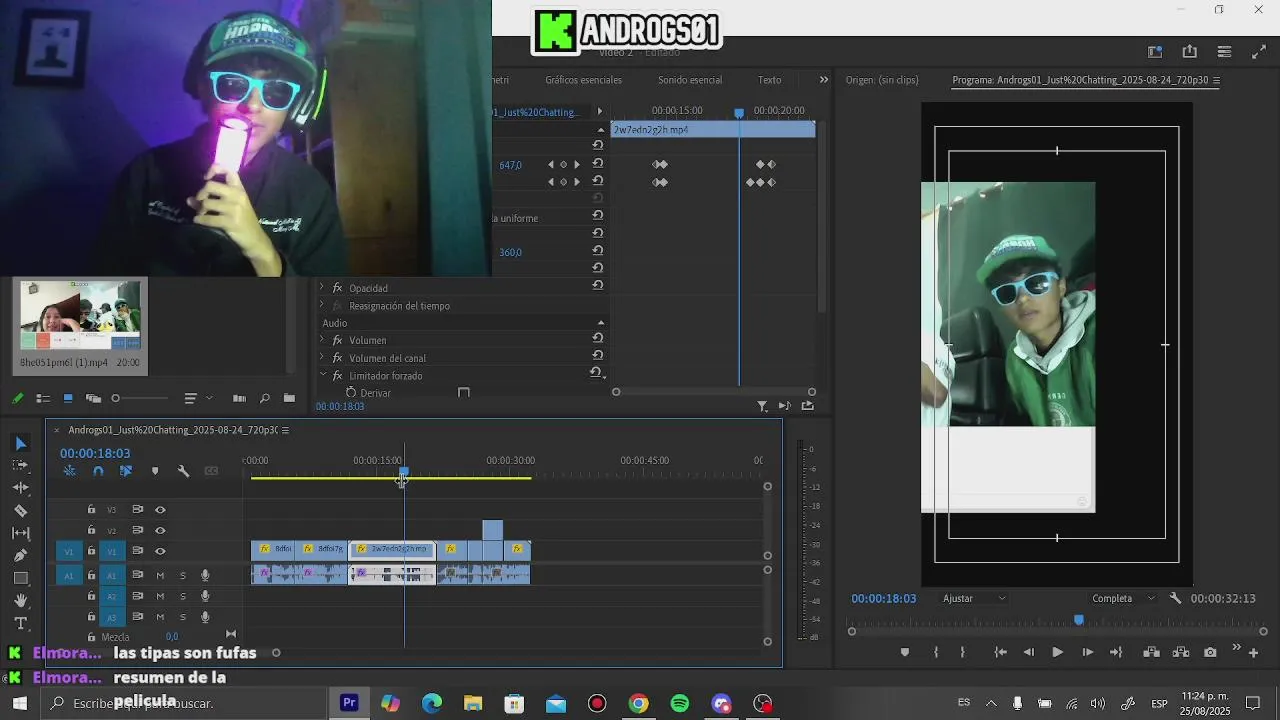Go to In point
The height and width of the screenshot is (720, 1280).
(1000, 652)
